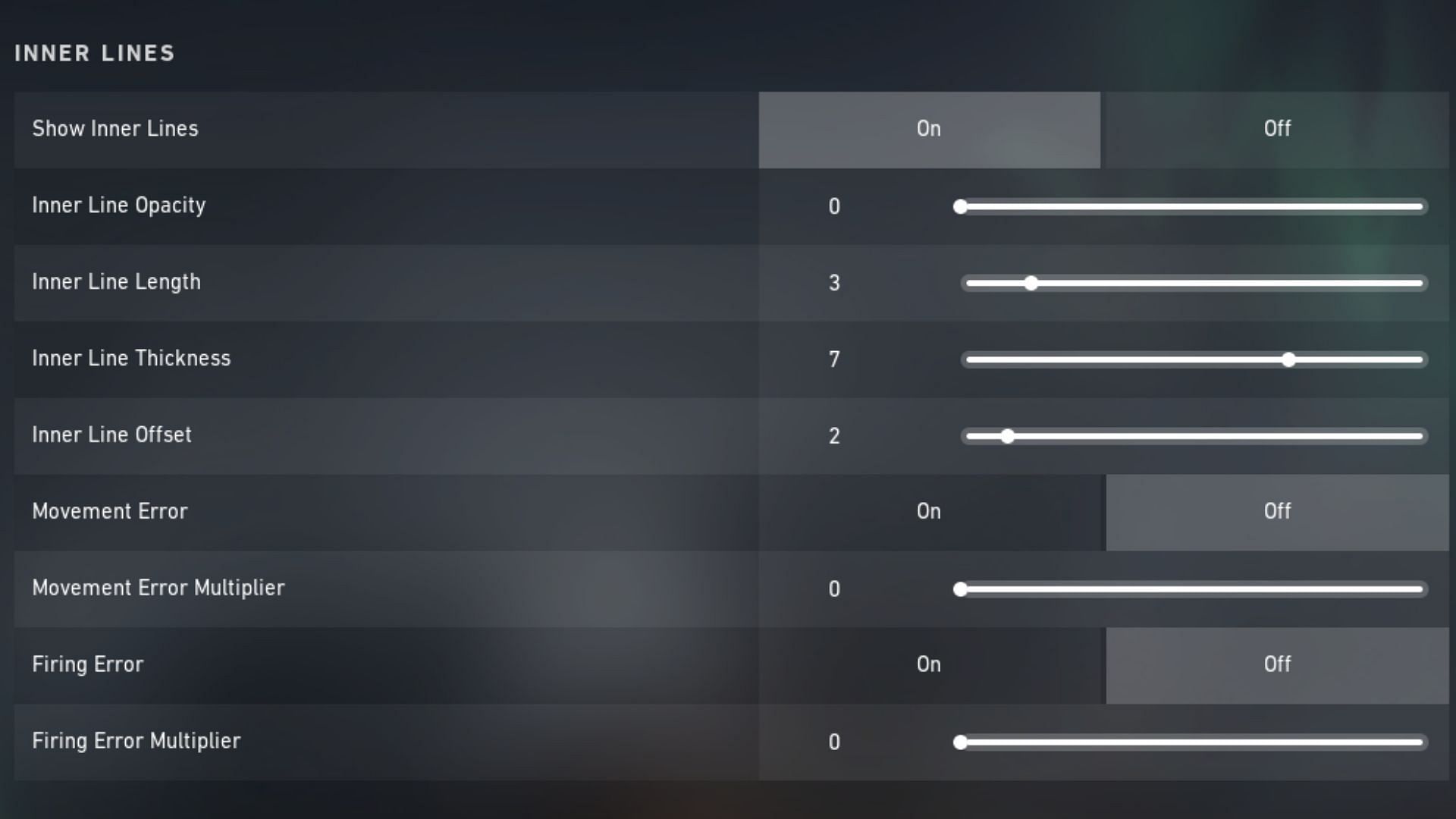The image size is (1456, 819).
Task: Click the On button for Show Inner Lines
Action: coord(929,129)
